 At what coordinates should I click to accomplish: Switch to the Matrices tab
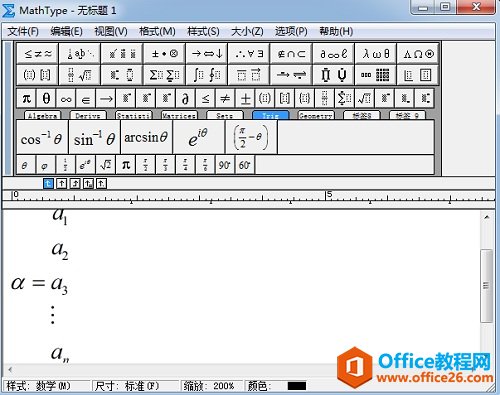(179, 115)
